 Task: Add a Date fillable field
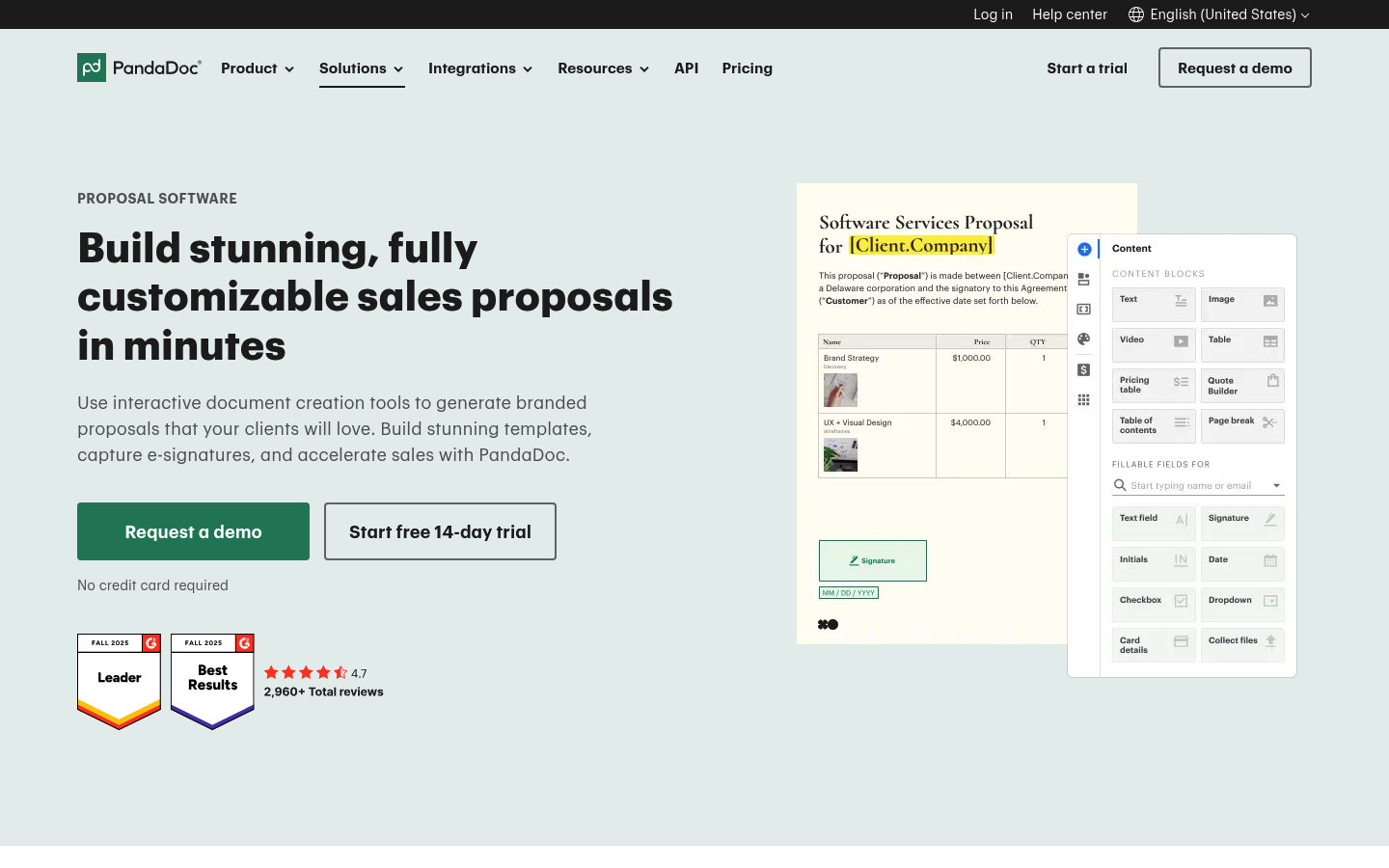[1242, 563]
